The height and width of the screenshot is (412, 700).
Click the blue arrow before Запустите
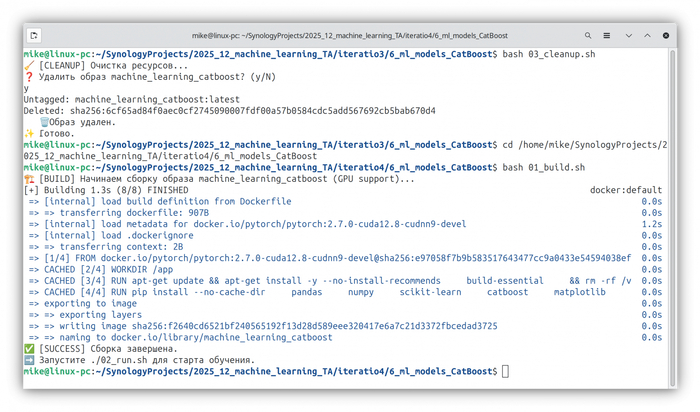click(x=28, y=359)
